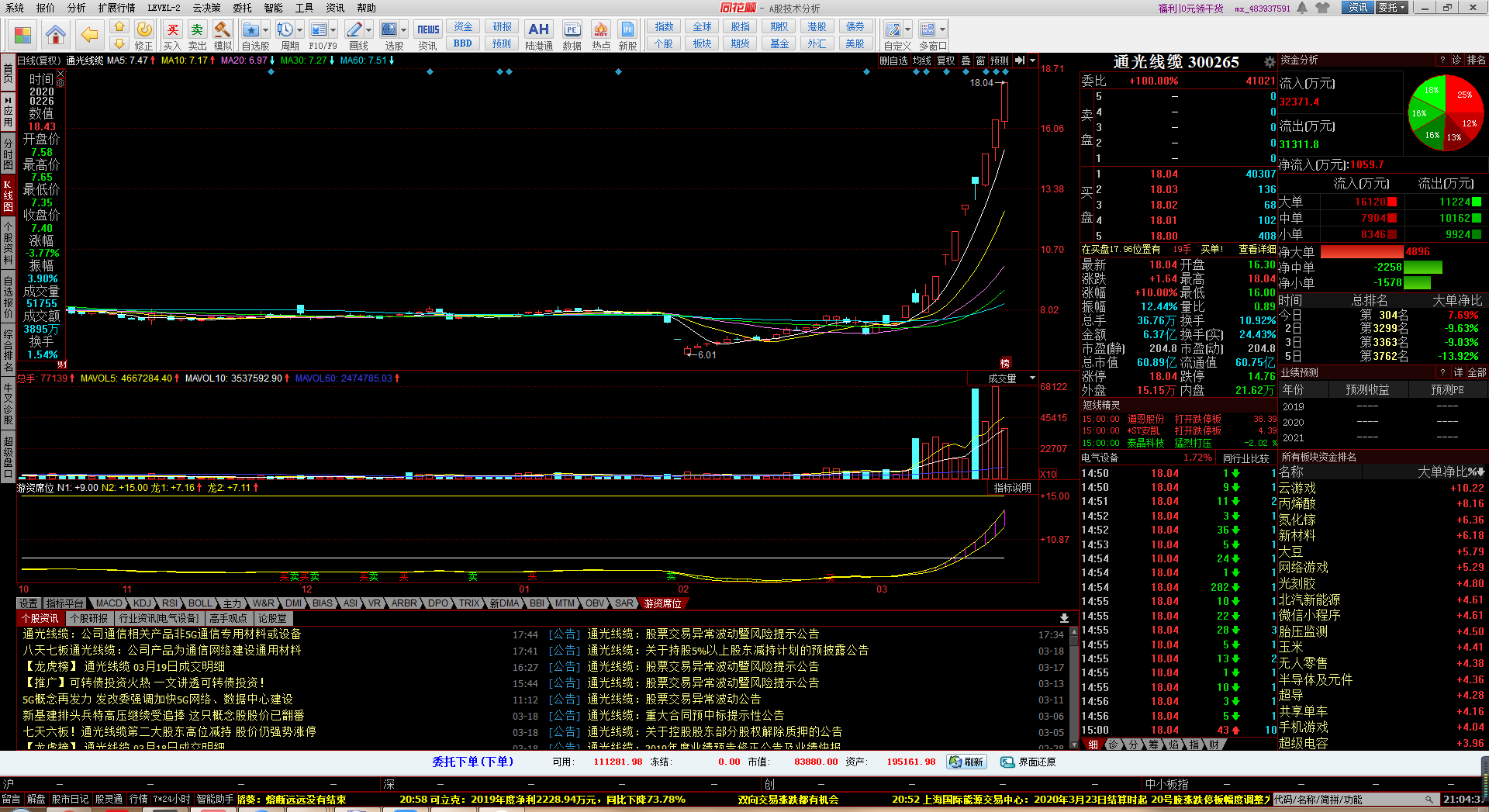Expand the 自定义 dropdown arrow
Viewport: 1489px width, 812px height.
[x=908, y=30]
